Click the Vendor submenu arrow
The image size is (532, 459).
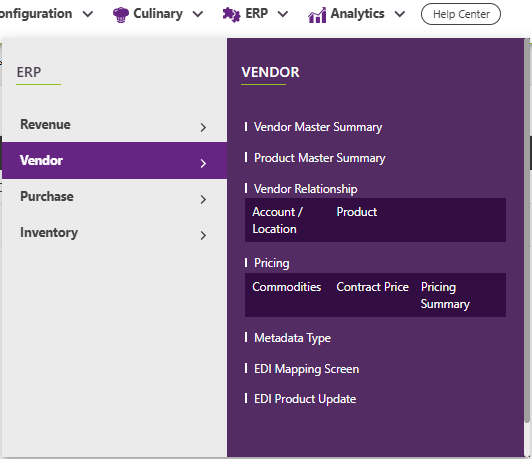[x=203, y=164]
